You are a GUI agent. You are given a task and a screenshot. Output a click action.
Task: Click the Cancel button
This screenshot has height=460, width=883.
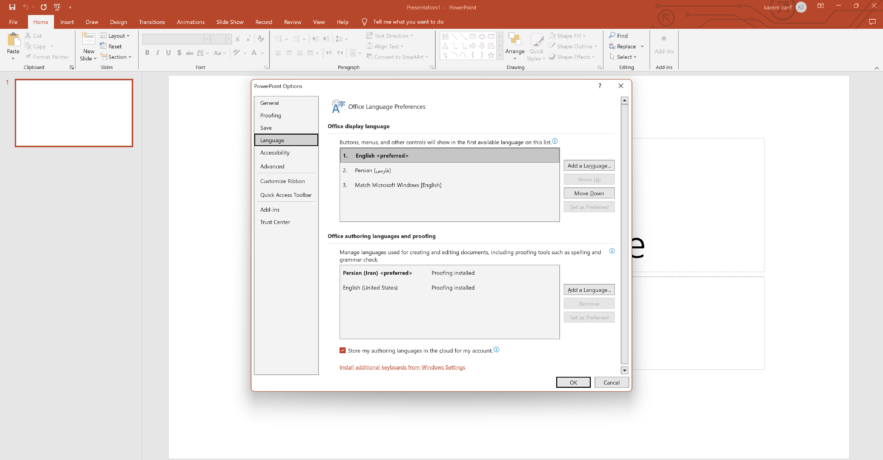[612, 382]
